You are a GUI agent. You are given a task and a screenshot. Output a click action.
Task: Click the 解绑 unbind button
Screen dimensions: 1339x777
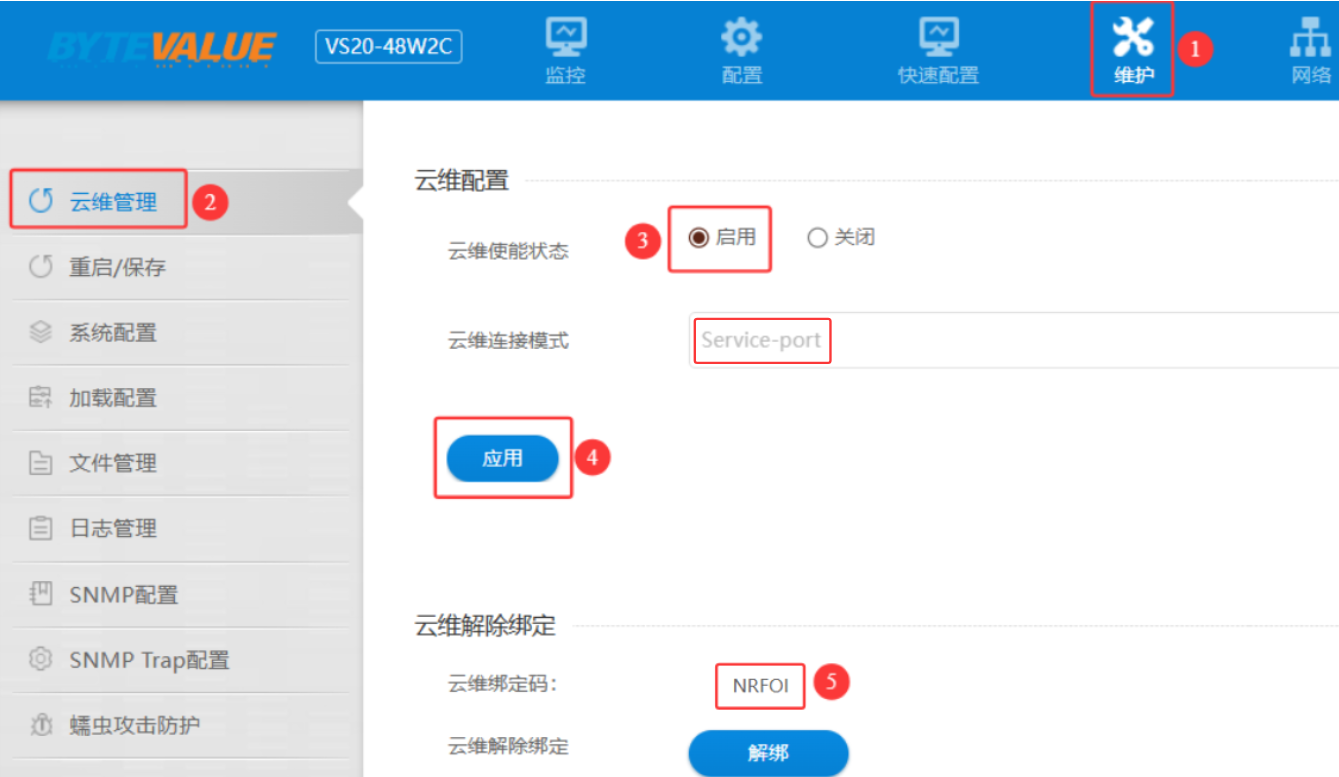pos(767,753)
